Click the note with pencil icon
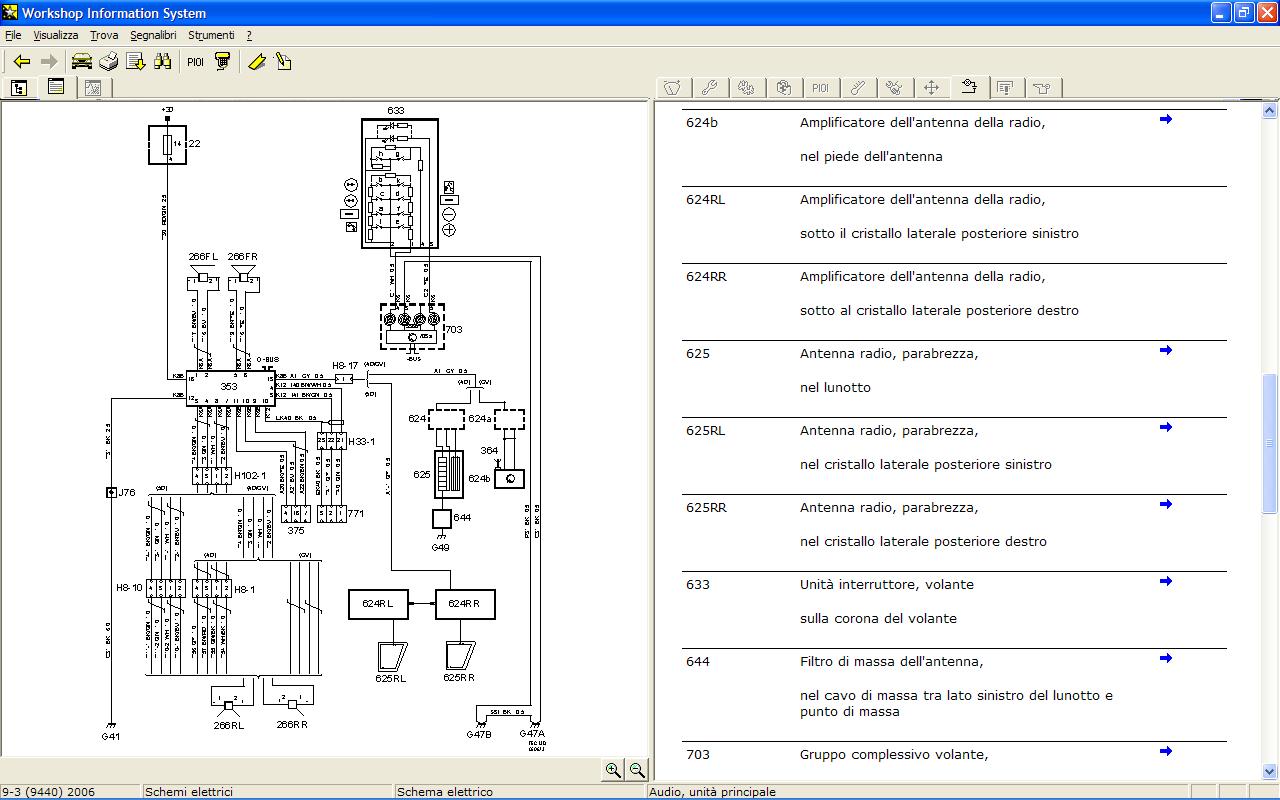1280x800 pixels. tap(283, 62)
